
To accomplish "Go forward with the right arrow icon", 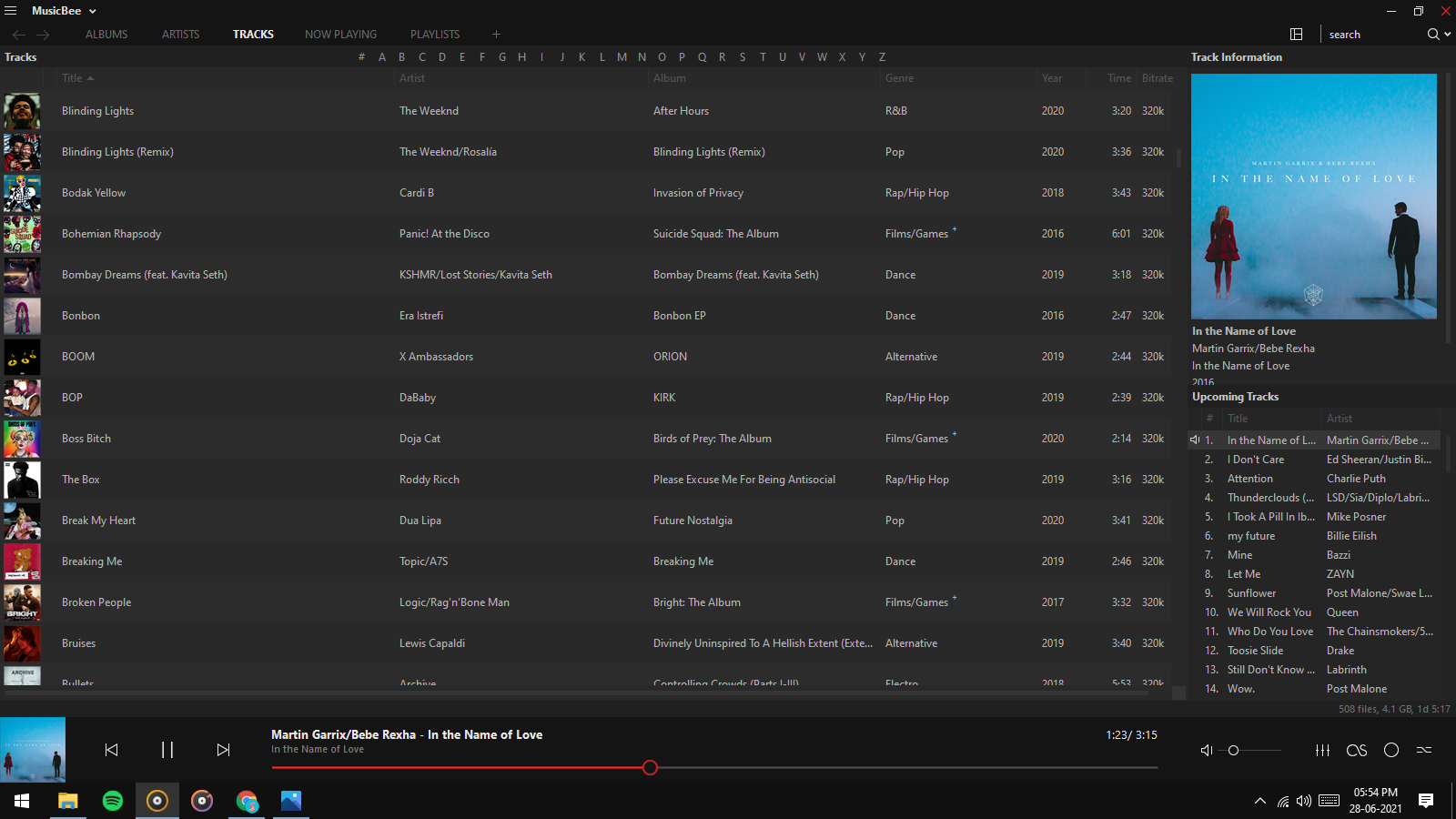I will tap(43, 35).
